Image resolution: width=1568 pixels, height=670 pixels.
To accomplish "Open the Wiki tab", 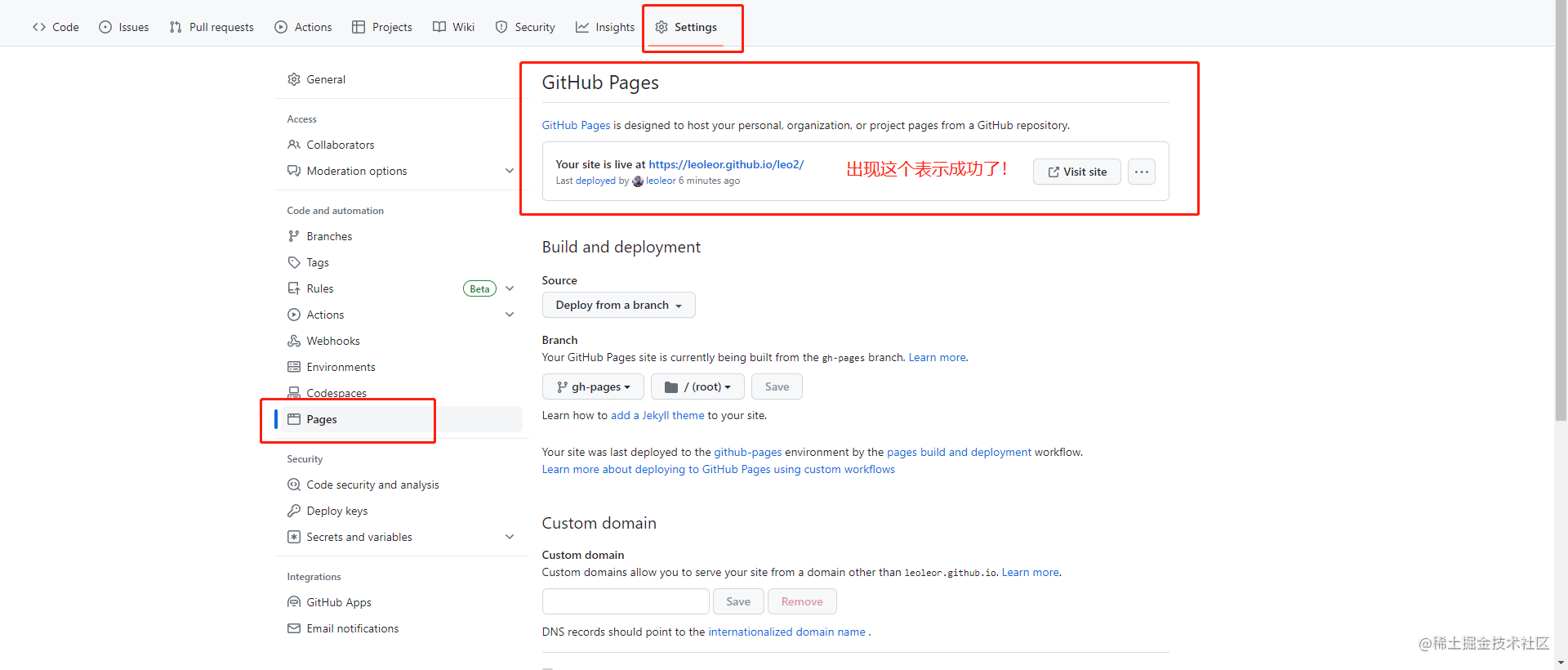I will pyautogui.click(x=453, y=27).
